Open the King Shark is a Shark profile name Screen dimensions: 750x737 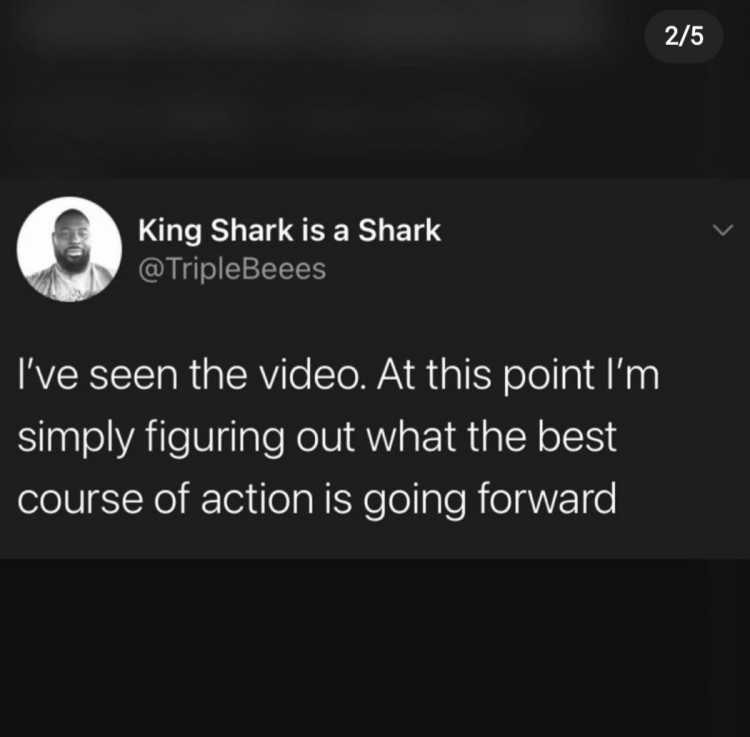tap(289, 231)
